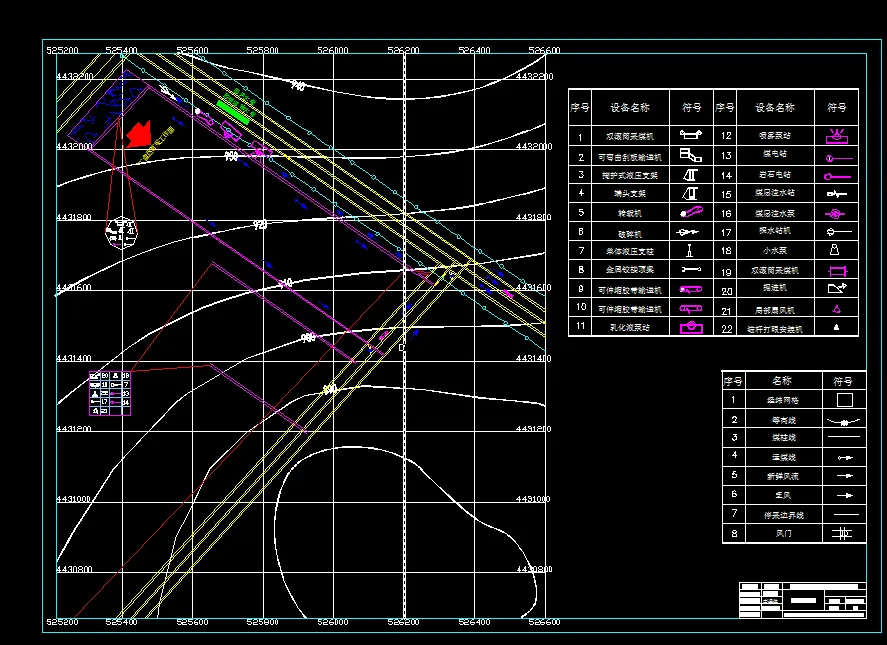The width and height of the screenshot is (887, 645).
Task: Click the magenta injection pump symbol in row 16
Action: pos(835,213)
